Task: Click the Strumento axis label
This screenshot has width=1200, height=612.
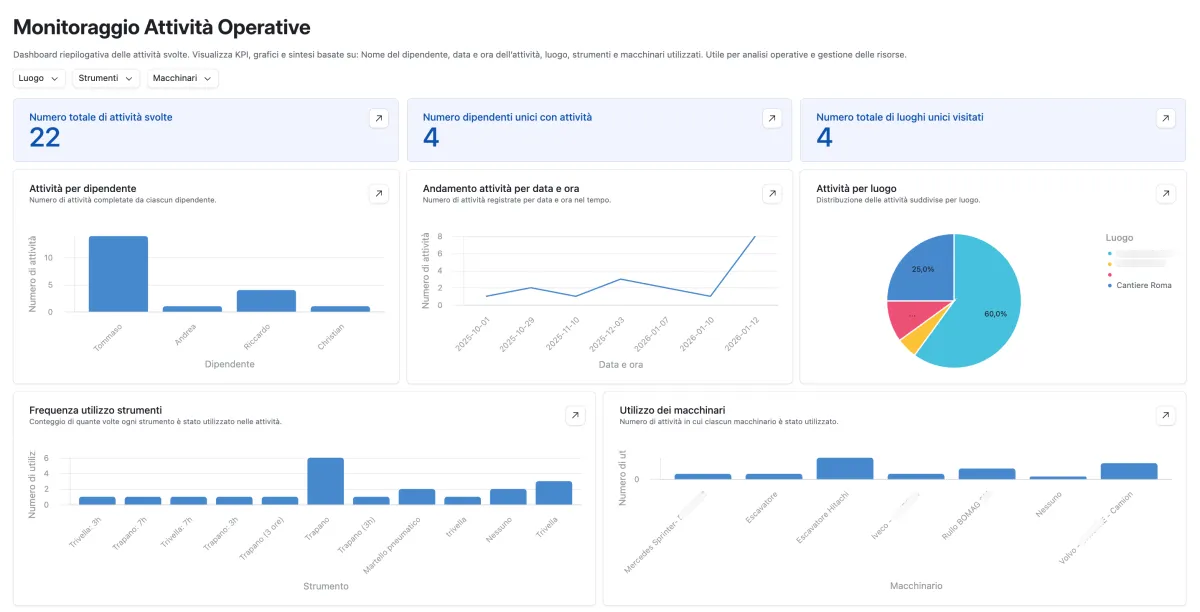Action: click(x=326, y=586)
